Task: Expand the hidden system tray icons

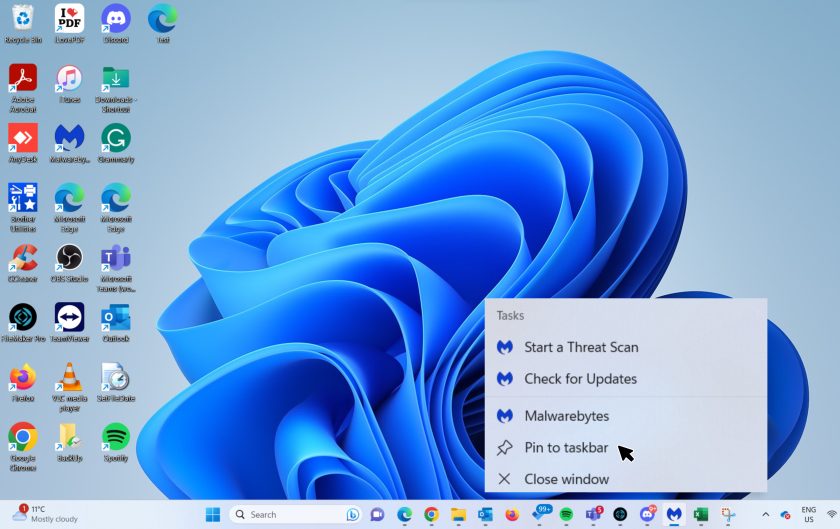Action: pos(765,515)
